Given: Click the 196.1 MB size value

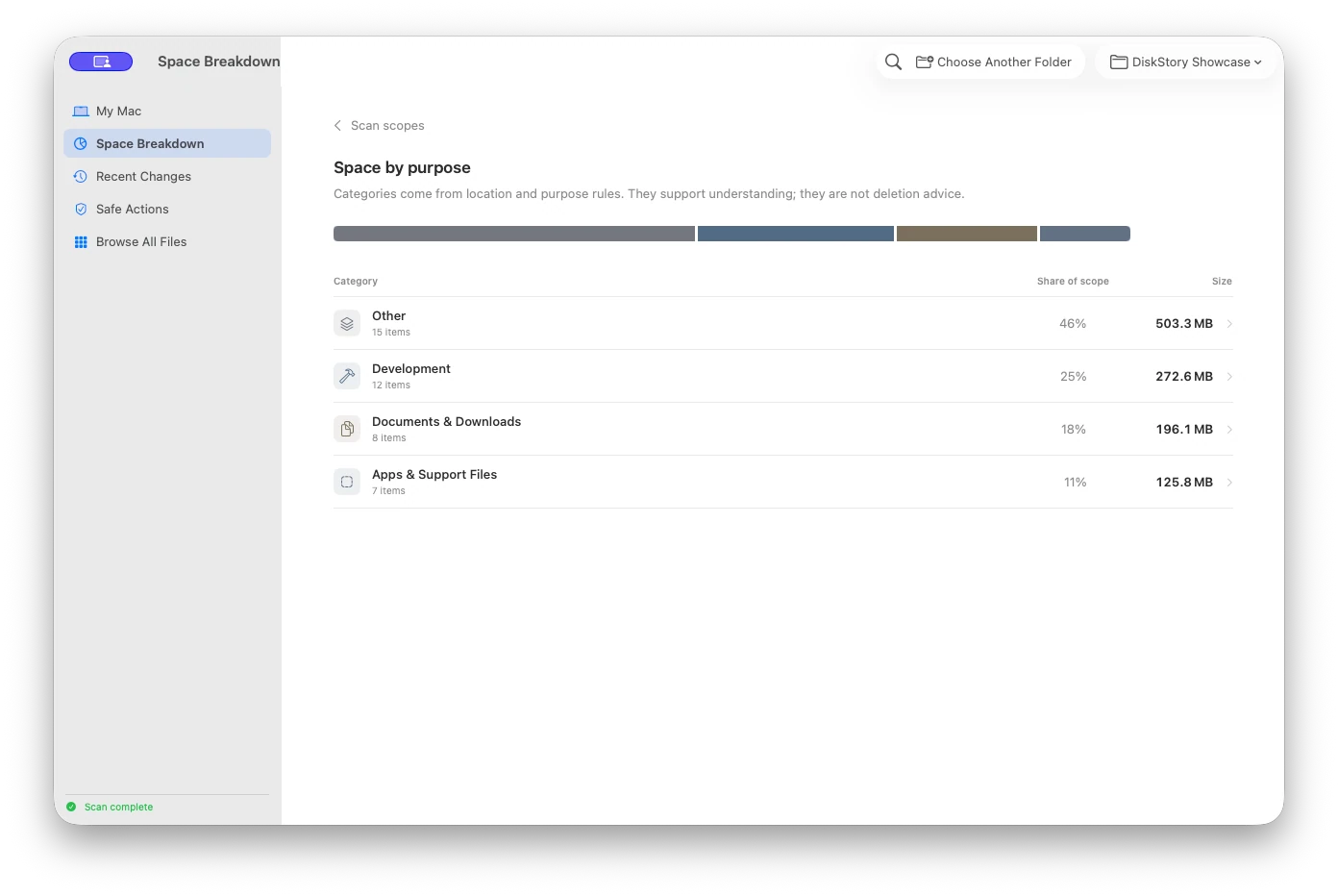Looking at the screenshot, I should click(1184, 430).
